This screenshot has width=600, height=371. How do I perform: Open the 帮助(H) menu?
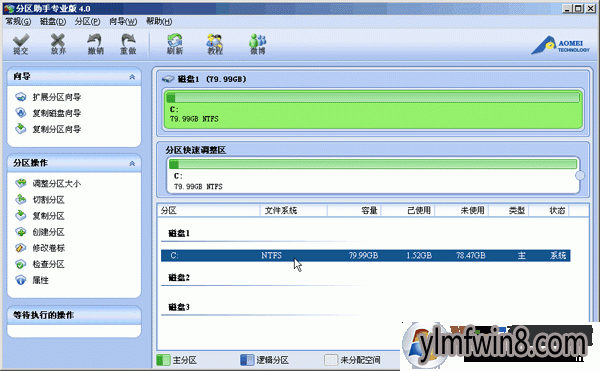159,21
